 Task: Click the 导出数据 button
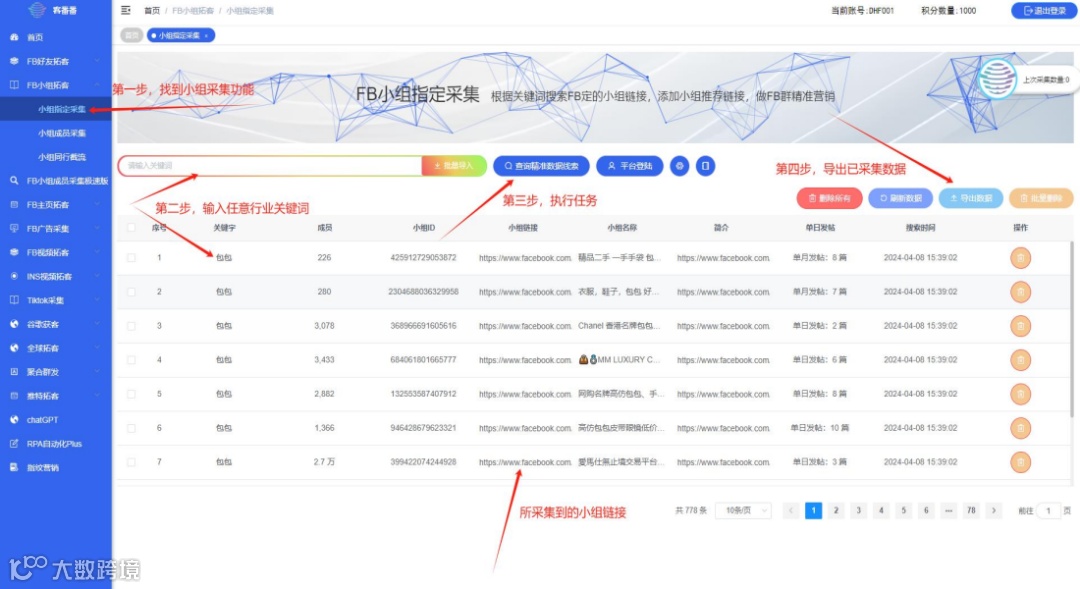click(970, 198)
